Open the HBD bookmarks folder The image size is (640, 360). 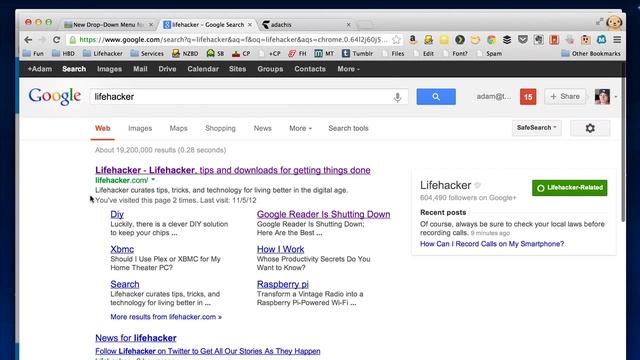coord(64,53)
